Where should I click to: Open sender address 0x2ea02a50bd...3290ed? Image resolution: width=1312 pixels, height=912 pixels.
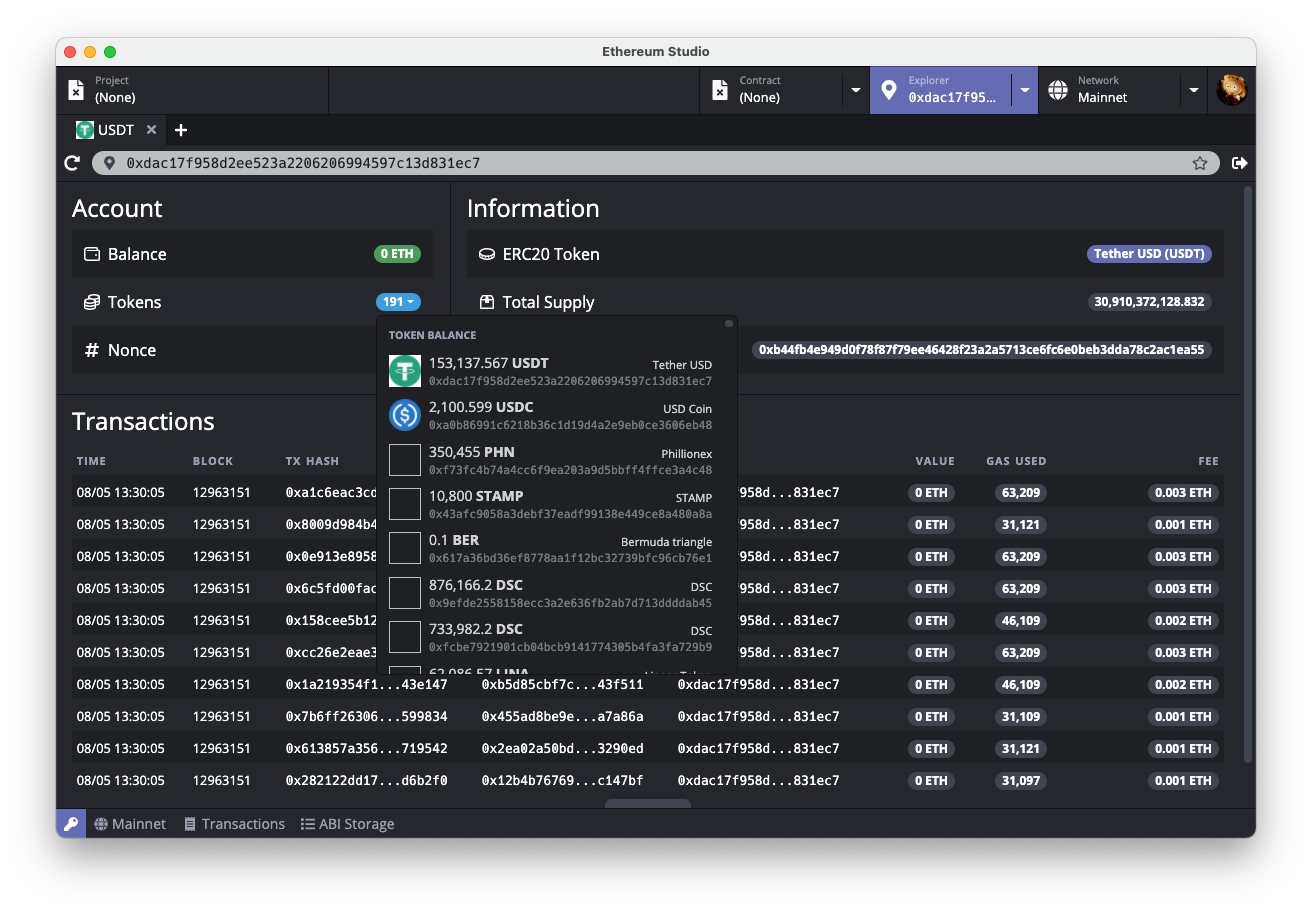562,749
